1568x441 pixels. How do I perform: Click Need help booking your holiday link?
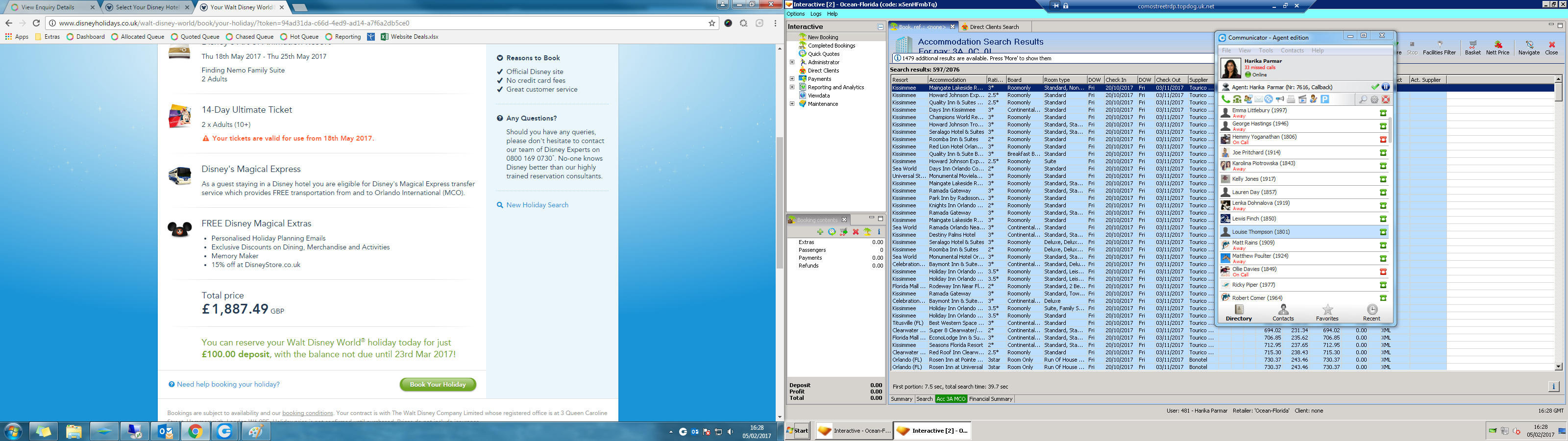(228, 384)
